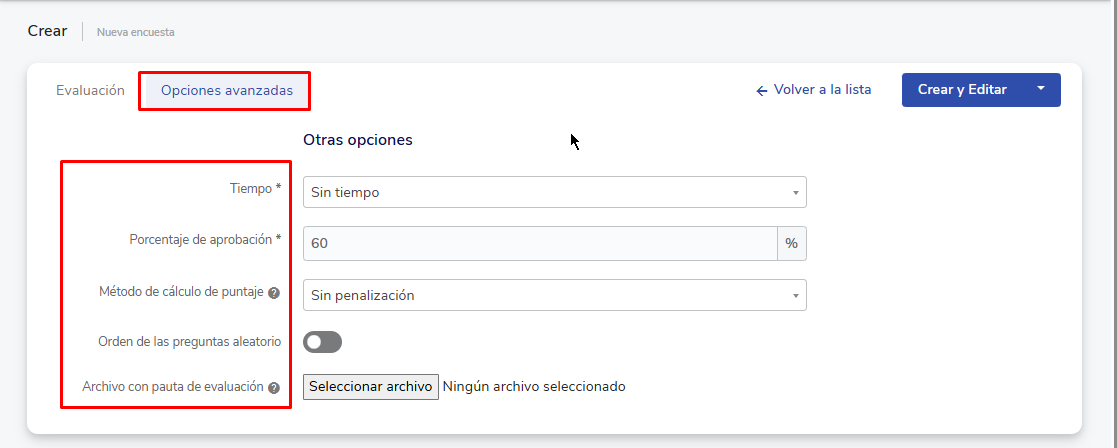This screenshot has height=448, width=1117.
Task: Follow the Volver a la lista link
Action: pos(822,90)
